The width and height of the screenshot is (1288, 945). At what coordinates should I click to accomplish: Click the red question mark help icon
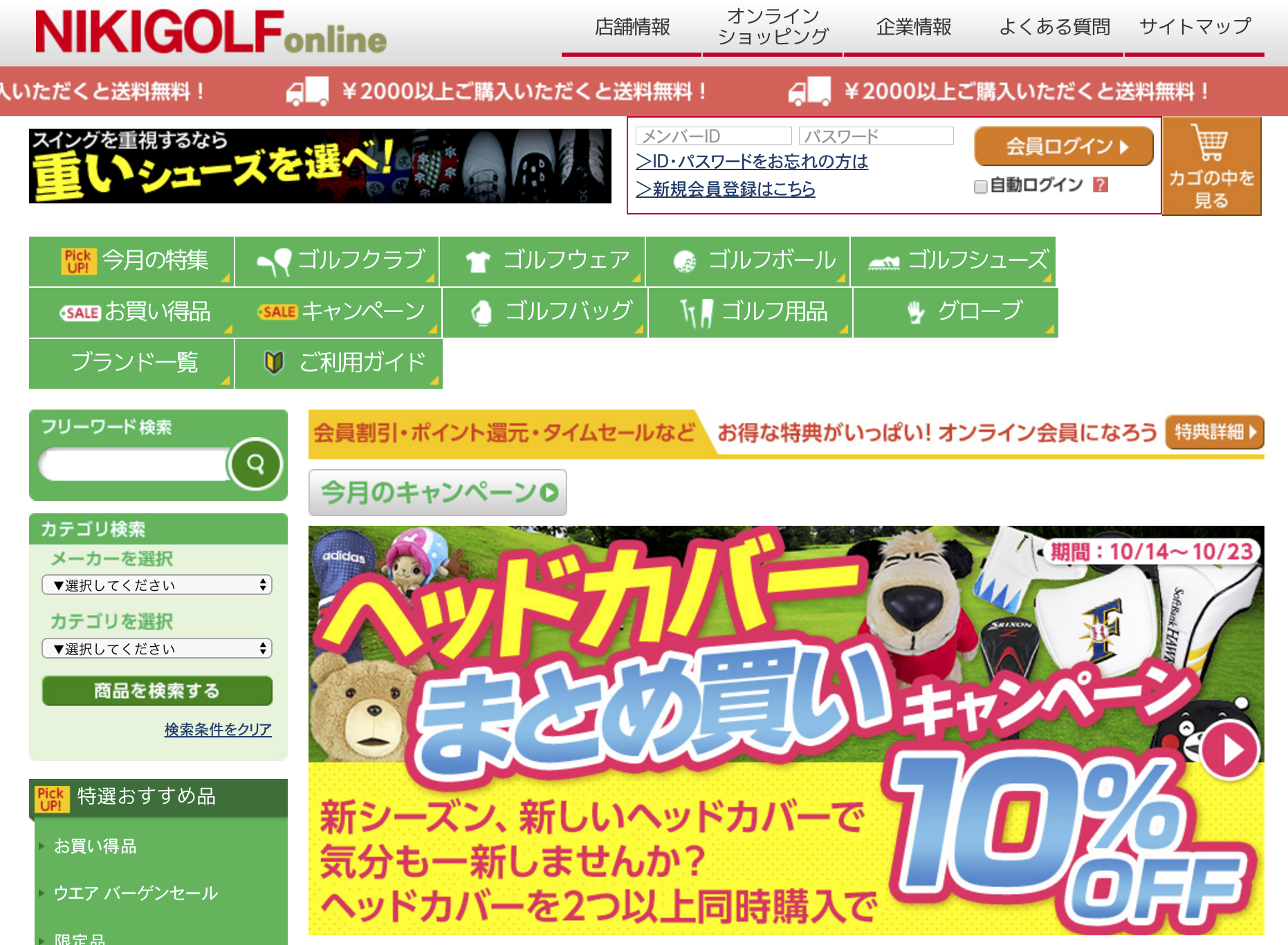[1100, 185]
